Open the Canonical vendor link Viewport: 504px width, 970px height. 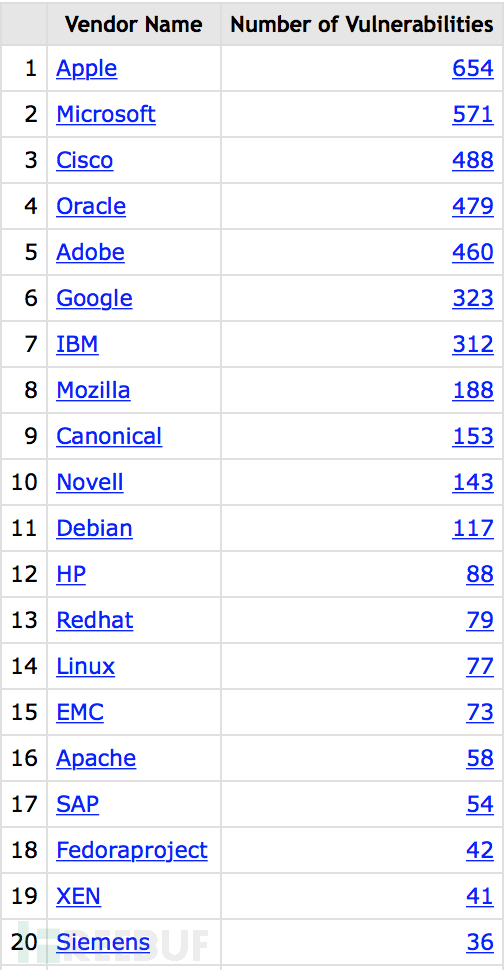(x=109, y=436)
